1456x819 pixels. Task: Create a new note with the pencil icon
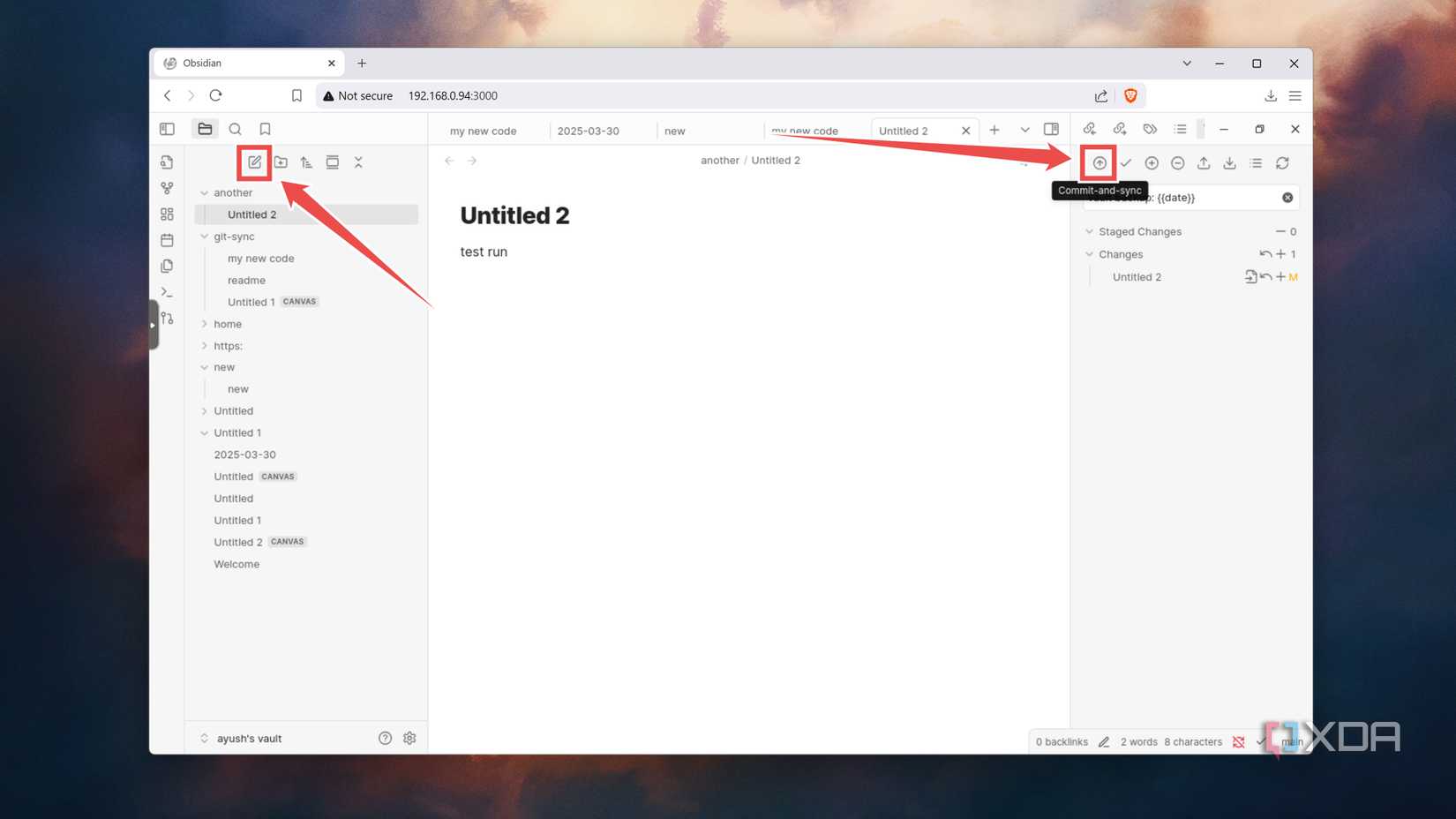pos(254,162)
